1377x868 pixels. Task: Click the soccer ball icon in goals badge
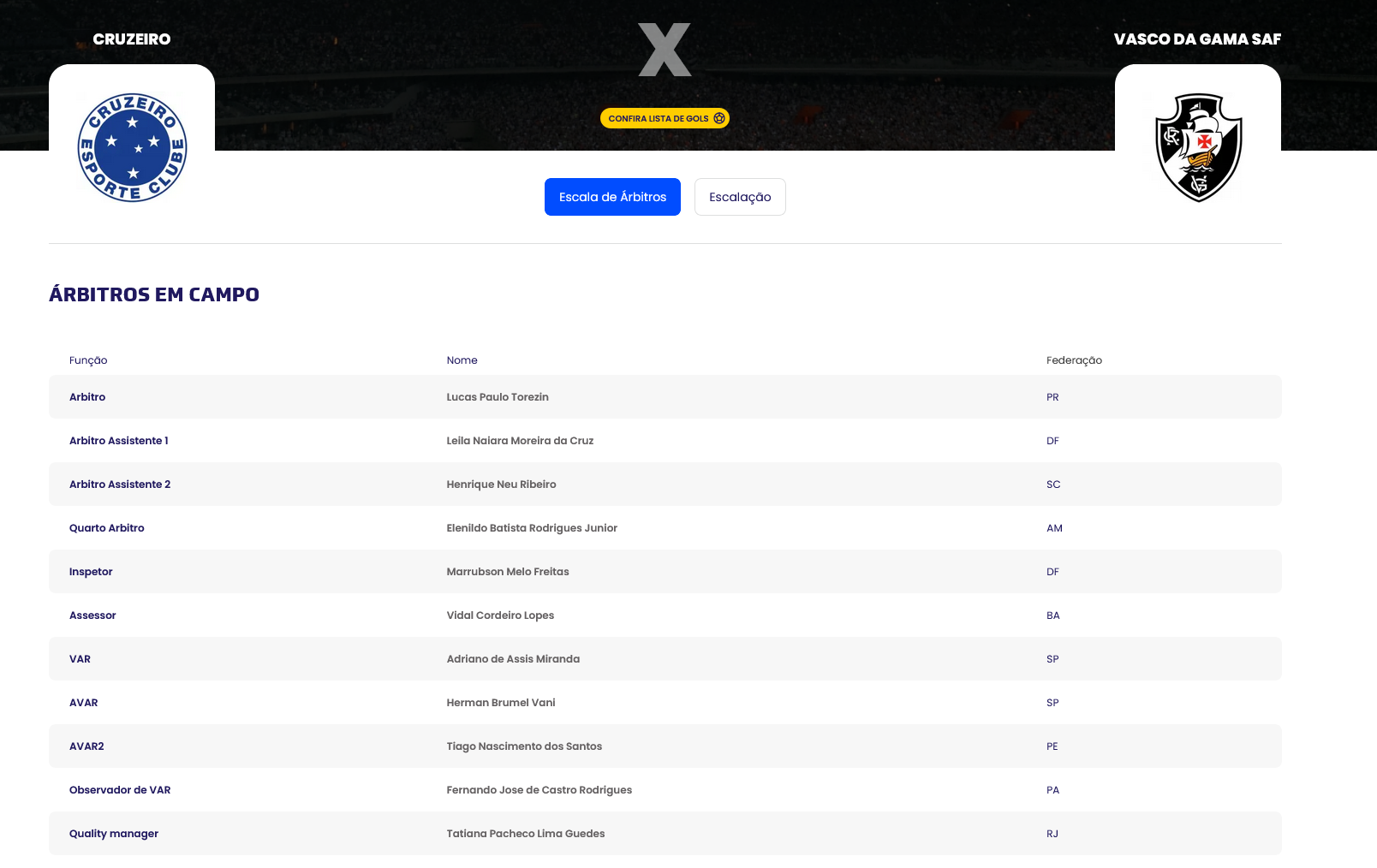click(x=719, y=118)
